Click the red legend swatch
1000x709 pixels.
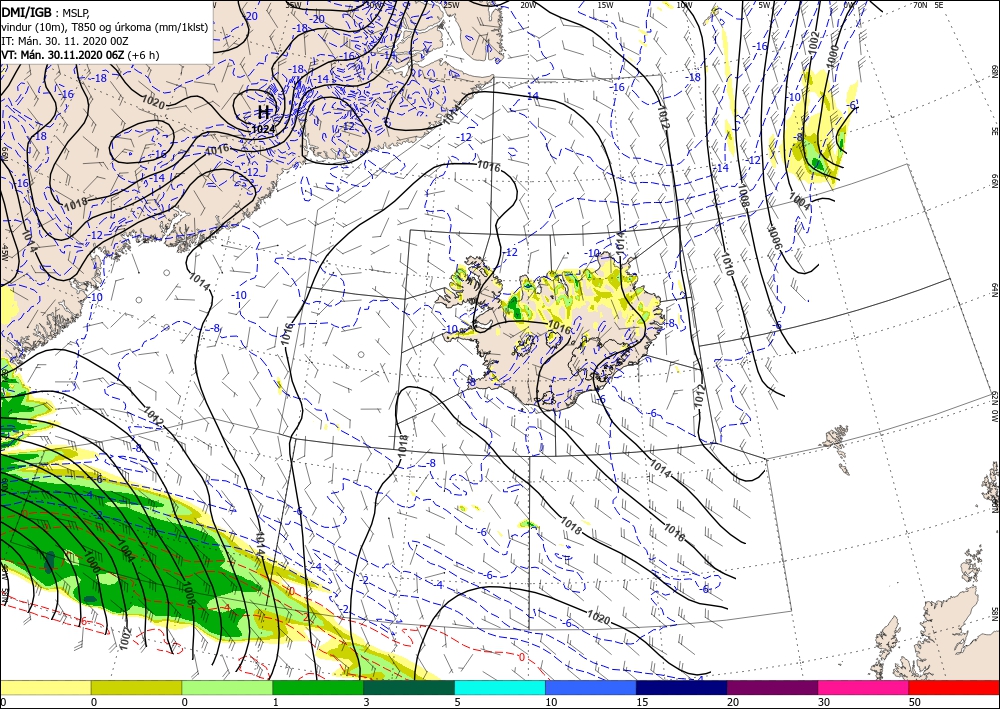tap(954, 687)
